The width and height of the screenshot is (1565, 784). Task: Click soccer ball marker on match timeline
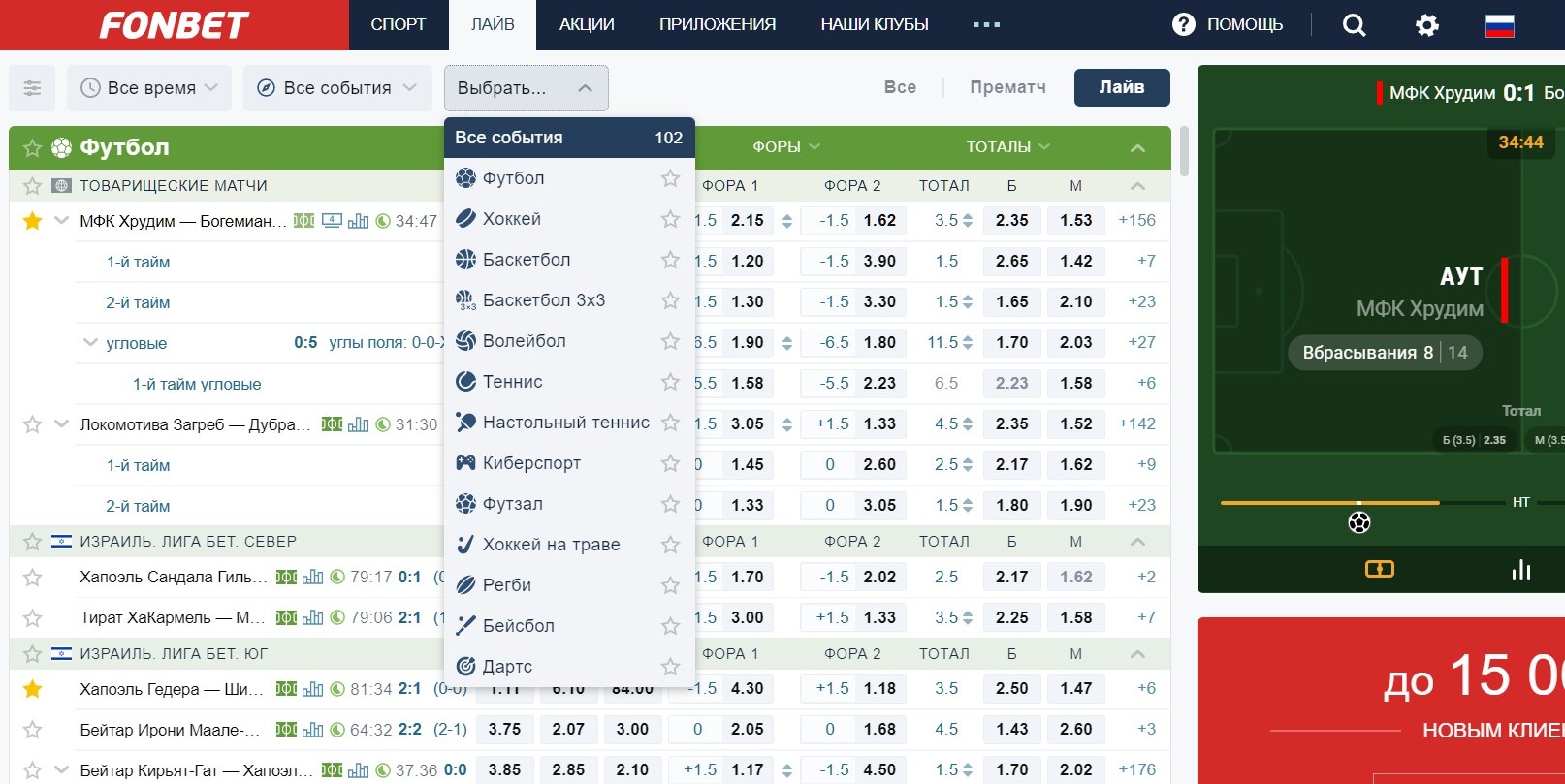click(x=1359, y=522)
